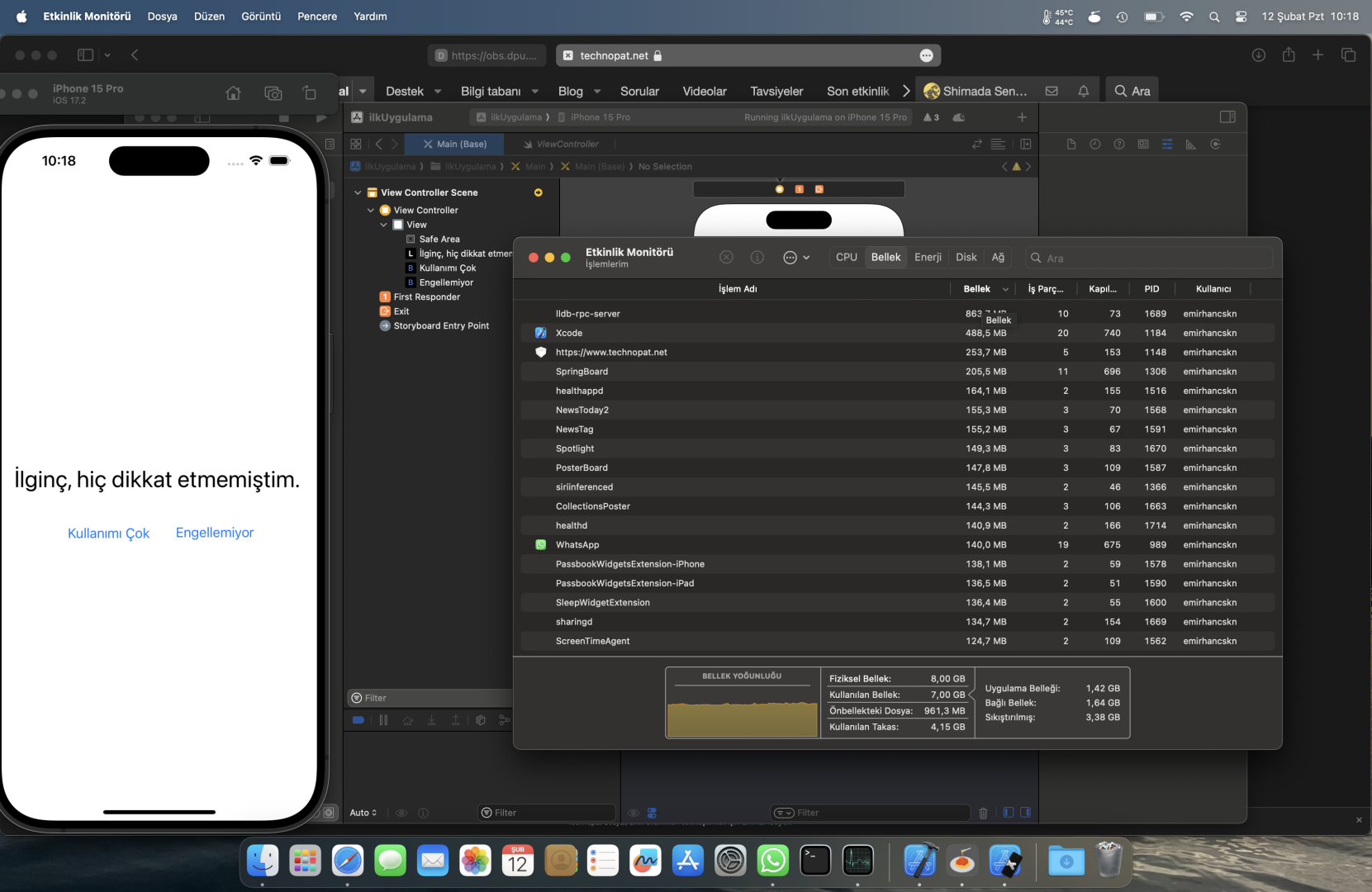Open the Quick Help inspector in Xcode
Image resolution: width=1372 pixels, height=892 pixels.
click(x=1119, y=144)
